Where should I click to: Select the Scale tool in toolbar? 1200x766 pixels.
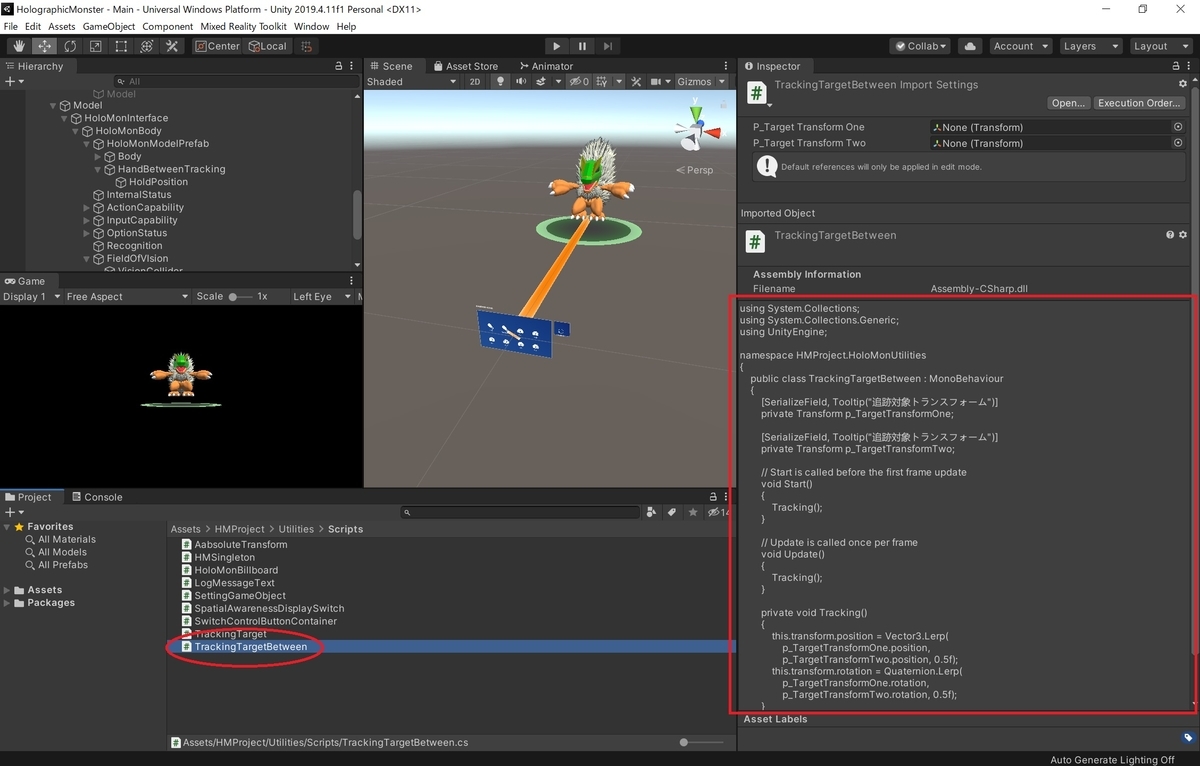[96, 46]
